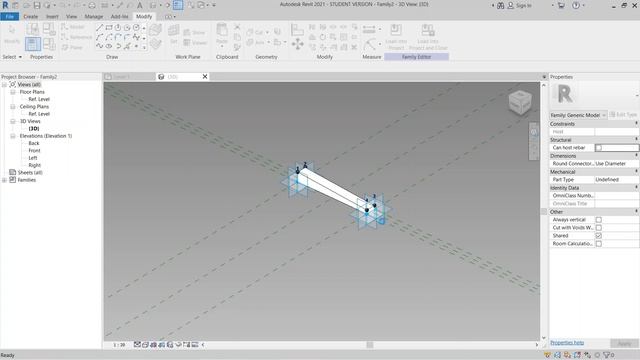Open Front elevation in Project Browser
Viewport: 640px width, 360px height.
[x=34, y=151]
